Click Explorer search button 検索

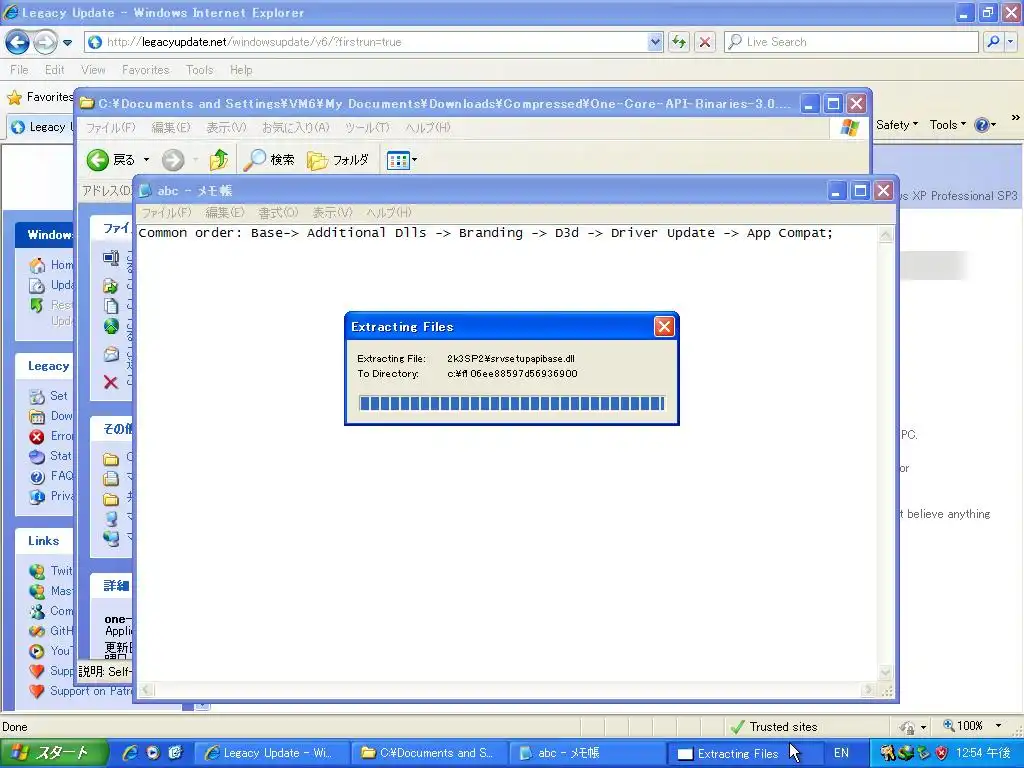pyautogui.click(x=269, y=160)
